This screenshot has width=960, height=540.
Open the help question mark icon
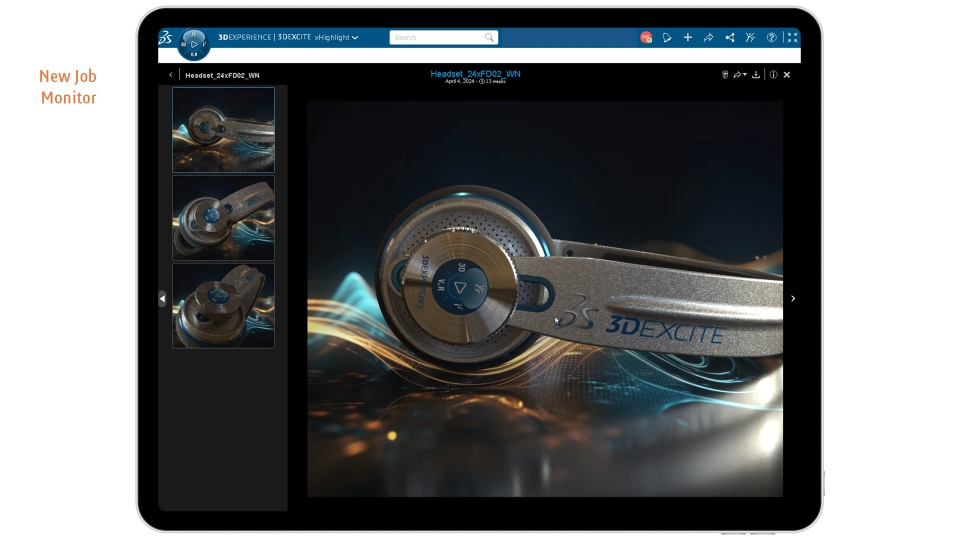[771, 37]
